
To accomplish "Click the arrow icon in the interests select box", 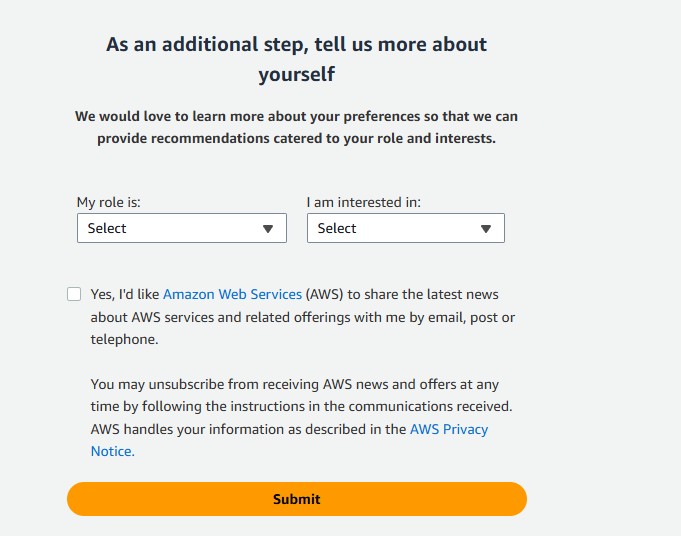I will 486,228.
